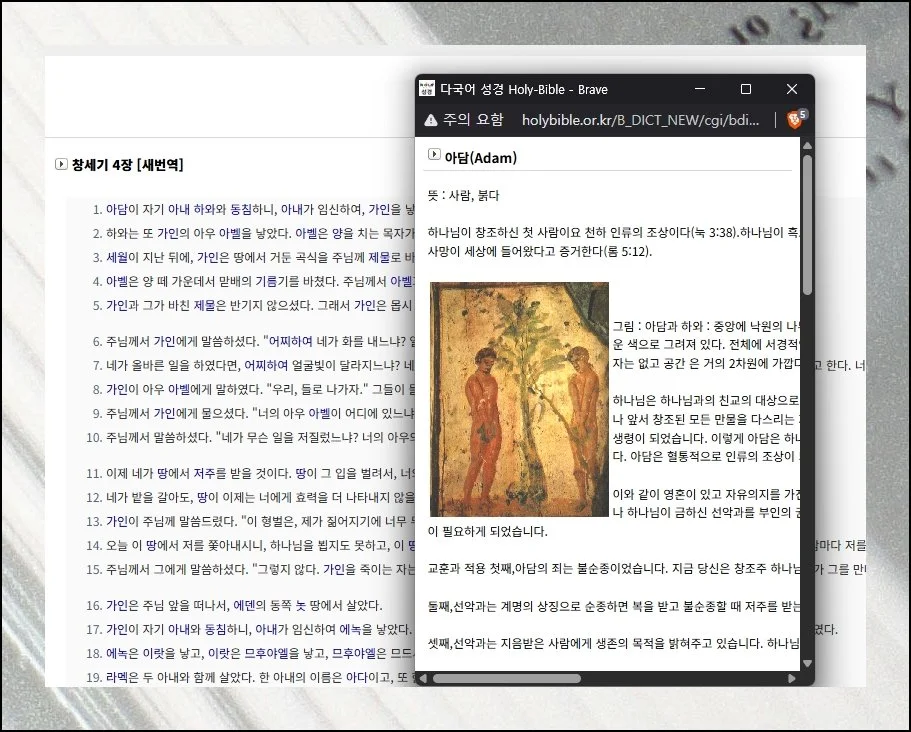Image resolution: width=911 pixels, height=732 pixels.
Task: Click the Adam and Eve painting thumbnail
Action: (x=518, y=397)
